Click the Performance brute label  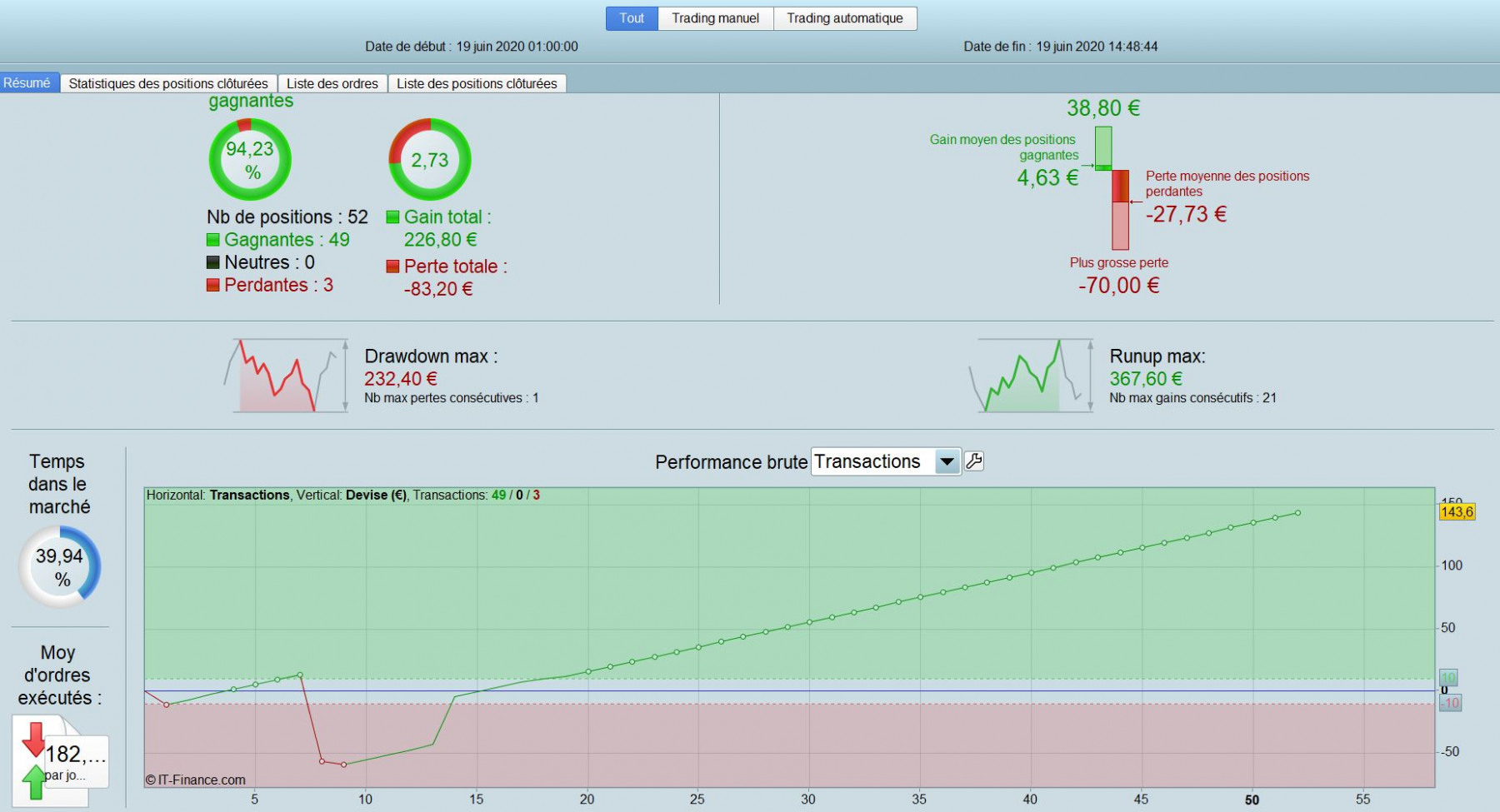pos(731,462)
